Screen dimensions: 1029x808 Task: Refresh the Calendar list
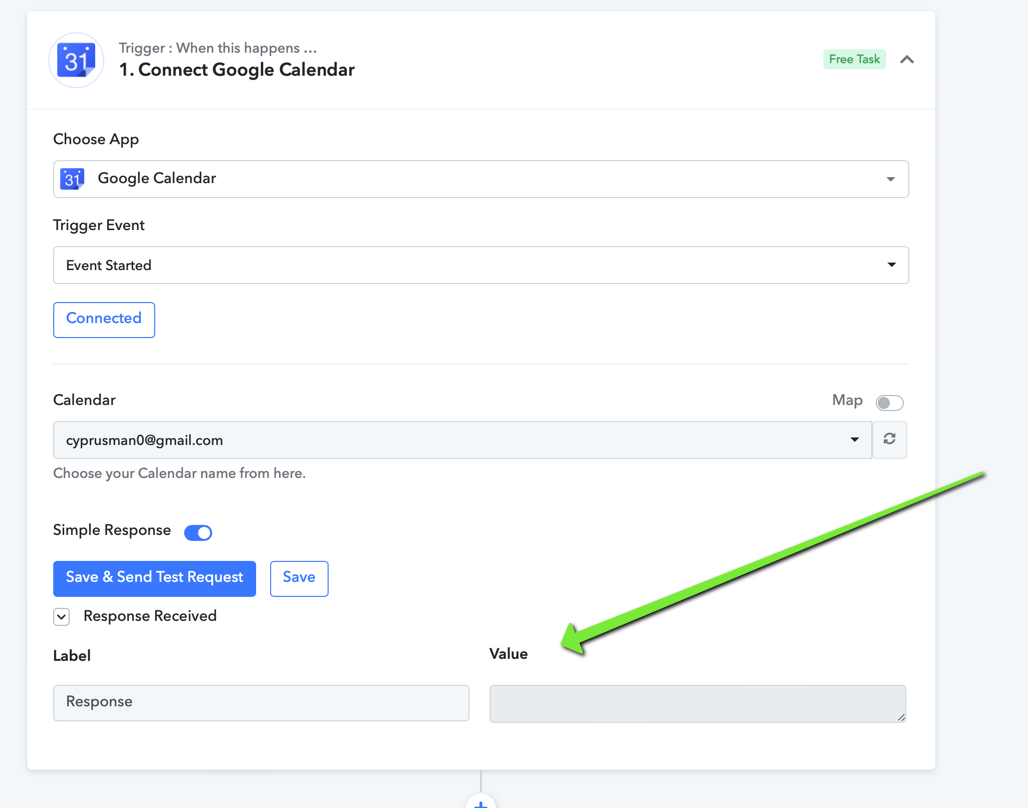[x=889, y=440]
